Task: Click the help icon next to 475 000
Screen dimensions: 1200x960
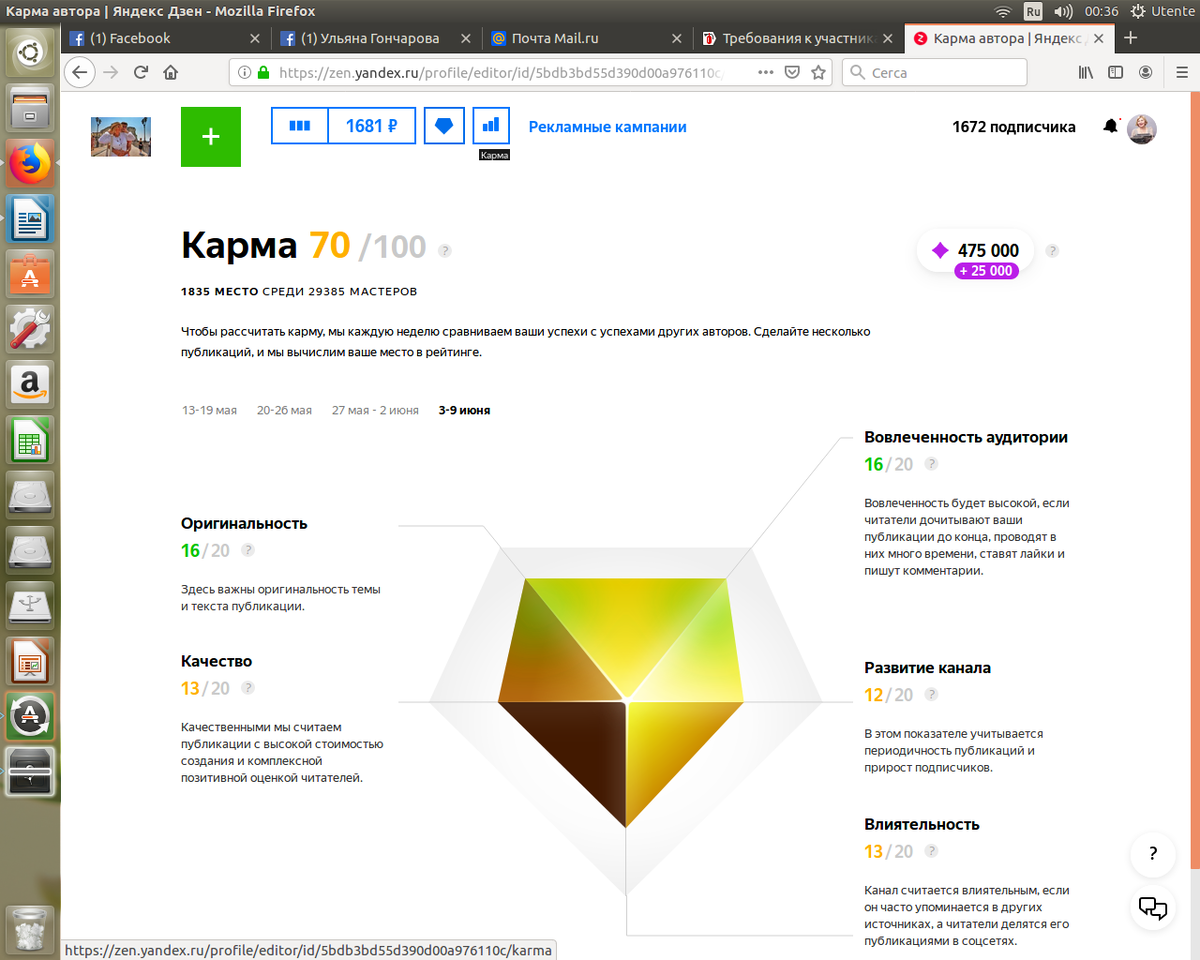Action: (x=1052, y=251)
